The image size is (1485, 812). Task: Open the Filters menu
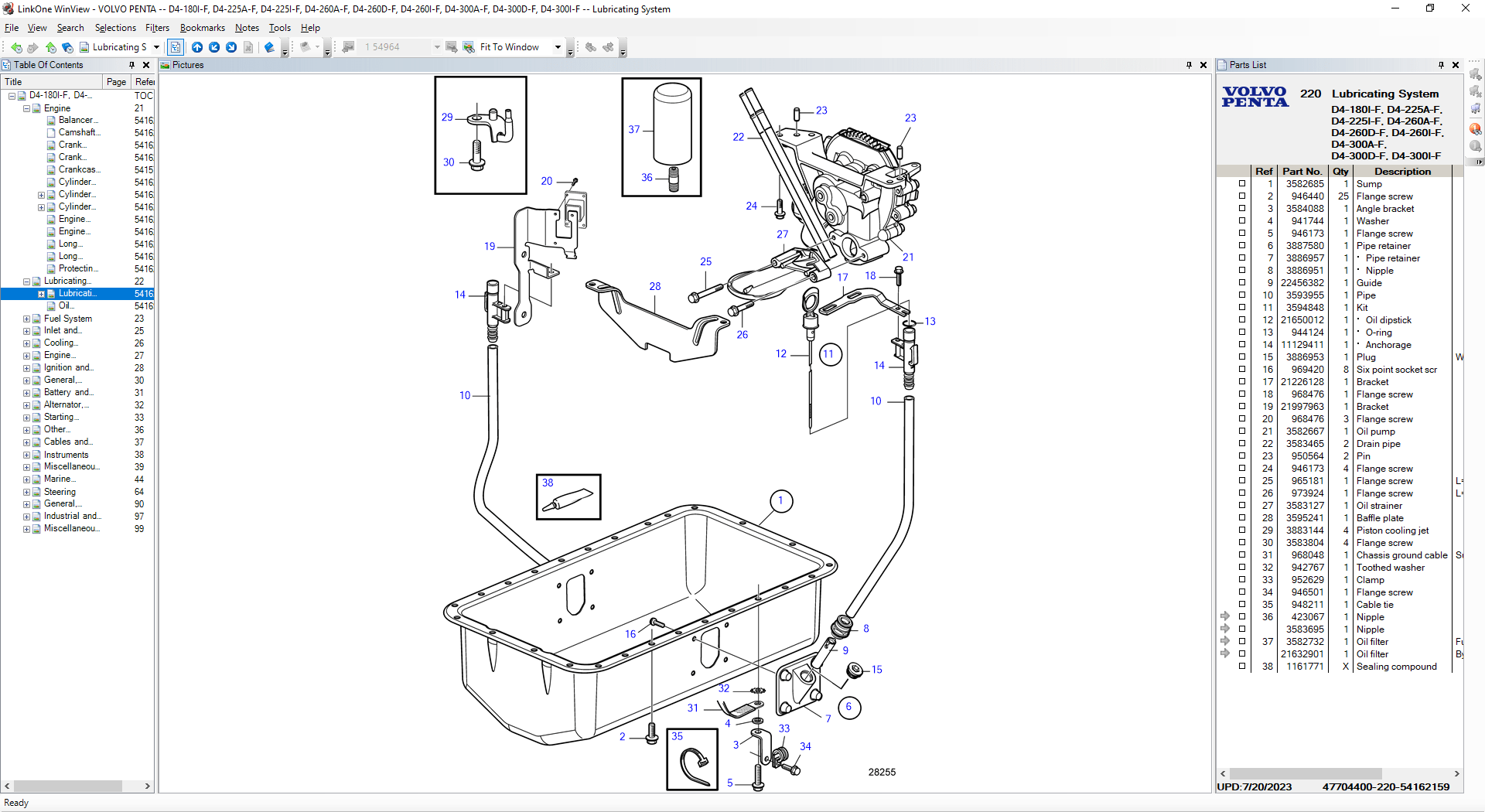click(157, 28)
